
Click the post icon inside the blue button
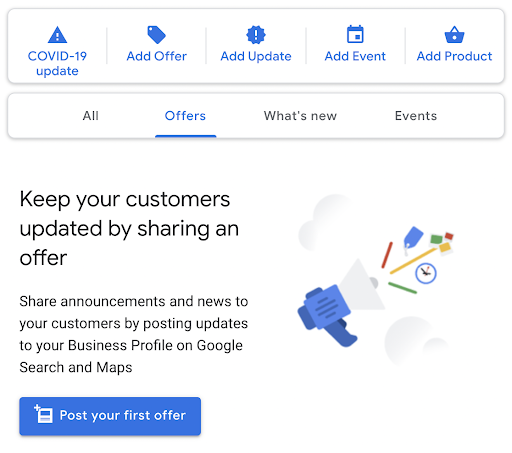(43, 414)
